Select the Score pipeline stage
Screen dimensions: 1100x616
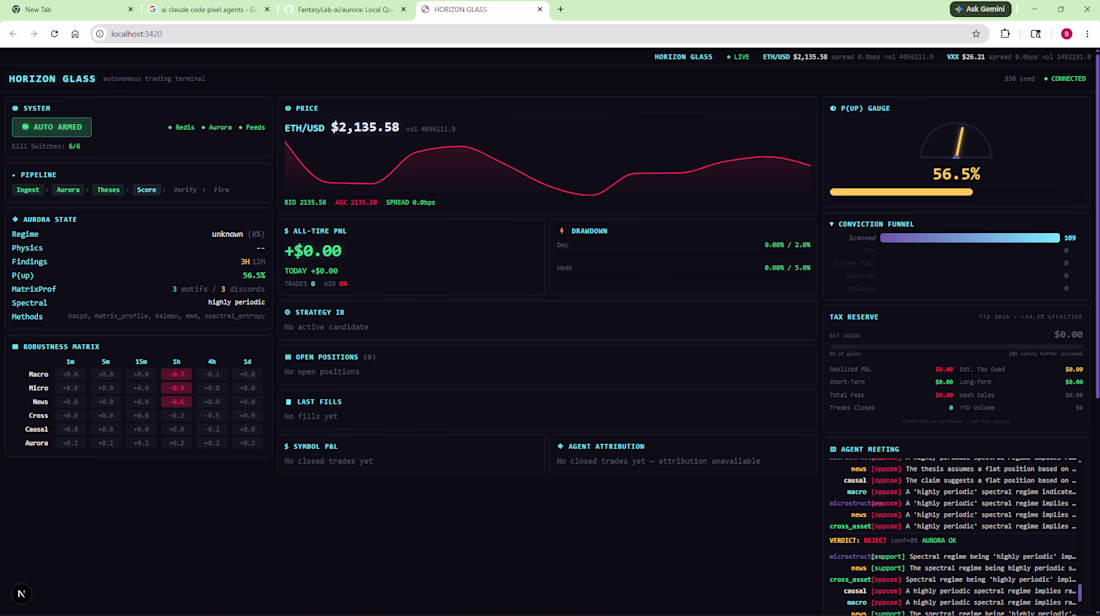147,189
